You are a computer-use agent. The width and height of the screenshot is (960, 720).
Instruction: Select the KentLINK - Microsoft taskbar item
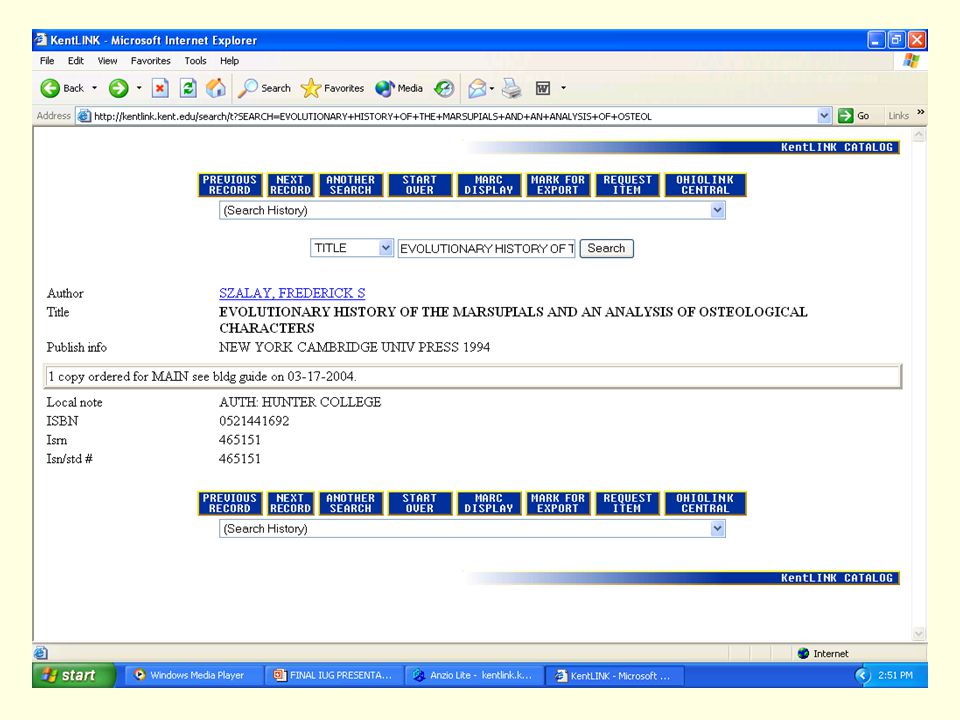[614, 676]
